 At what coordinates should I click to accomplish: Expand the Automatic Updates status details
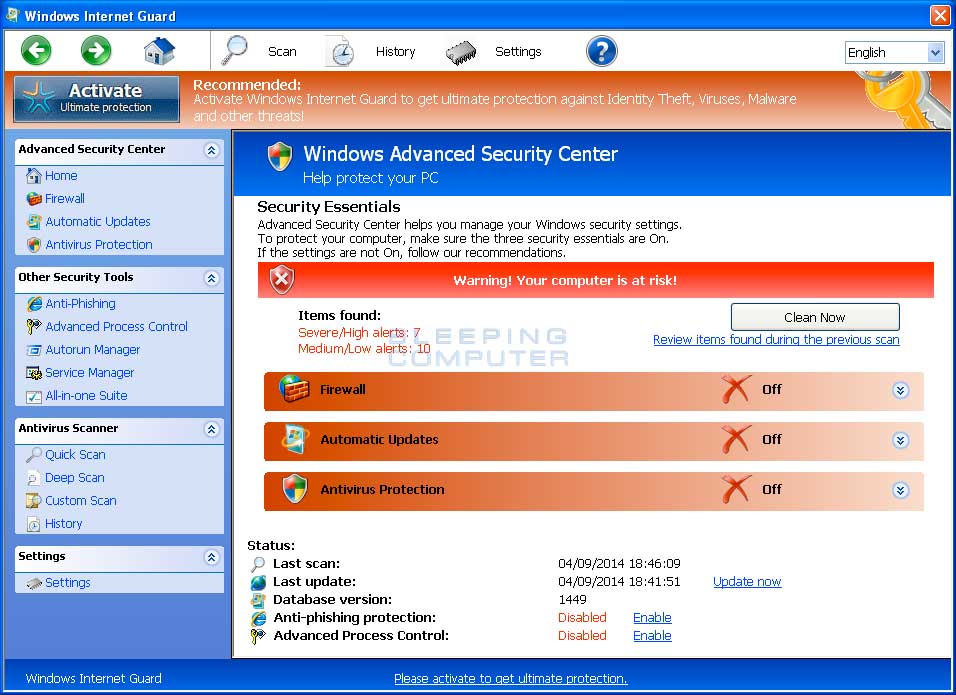(x=899, y=440)
